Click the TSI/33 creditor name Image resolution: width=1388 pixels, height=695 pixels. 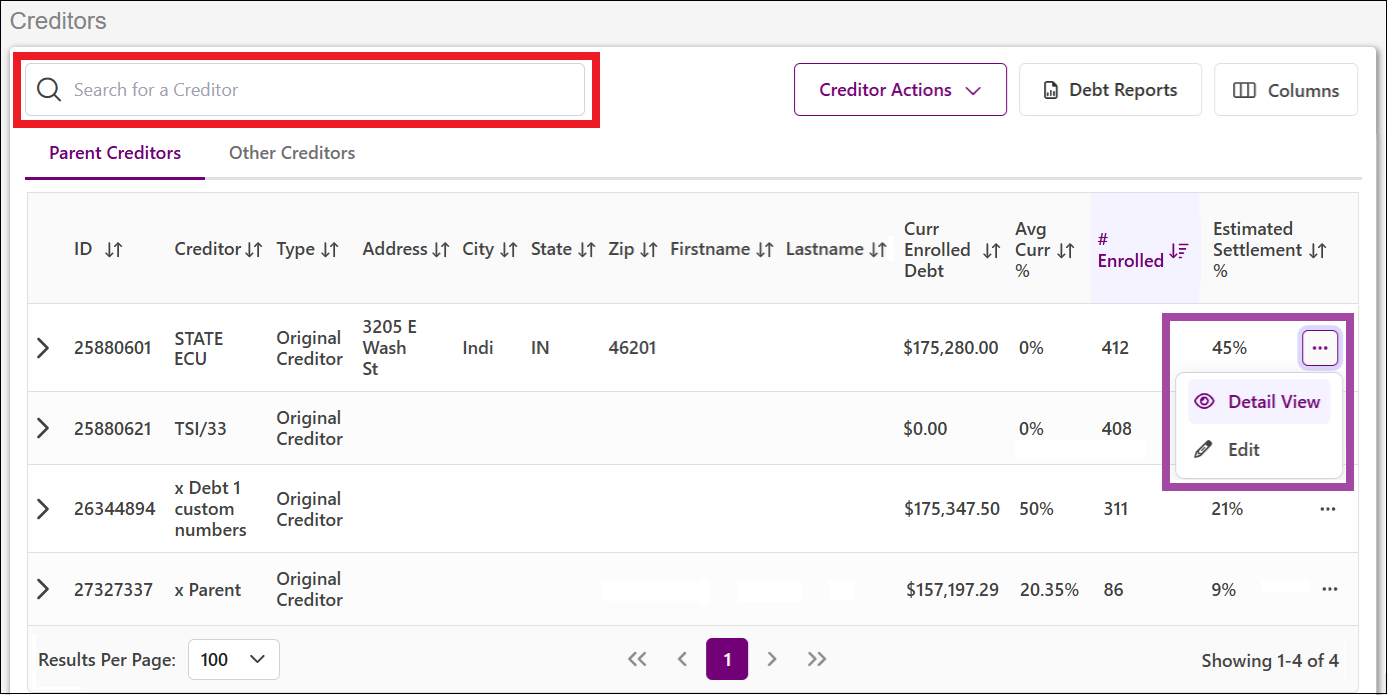(201, 428)
